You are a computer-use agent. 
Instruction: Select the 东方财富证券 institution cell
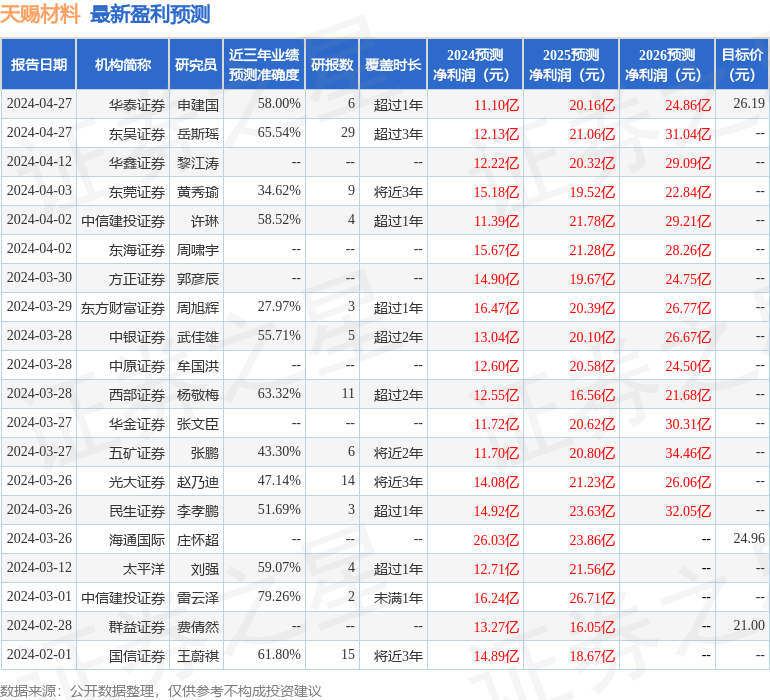coord(123,308)
